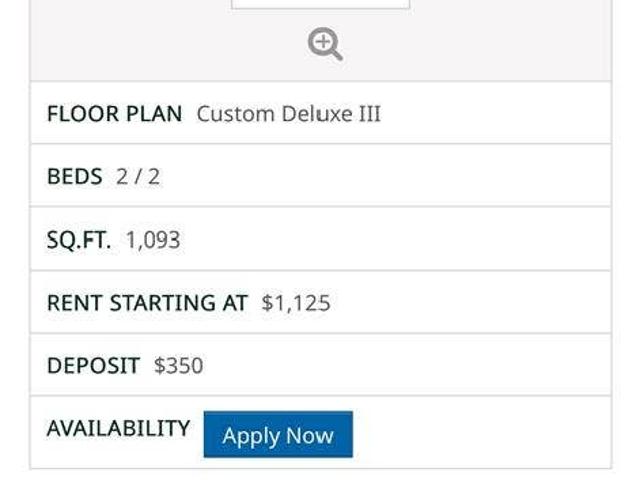Screen dimensions: 640x480
Task: Click the 2 / 2 beds value
Action: click(x=138, y=177)
